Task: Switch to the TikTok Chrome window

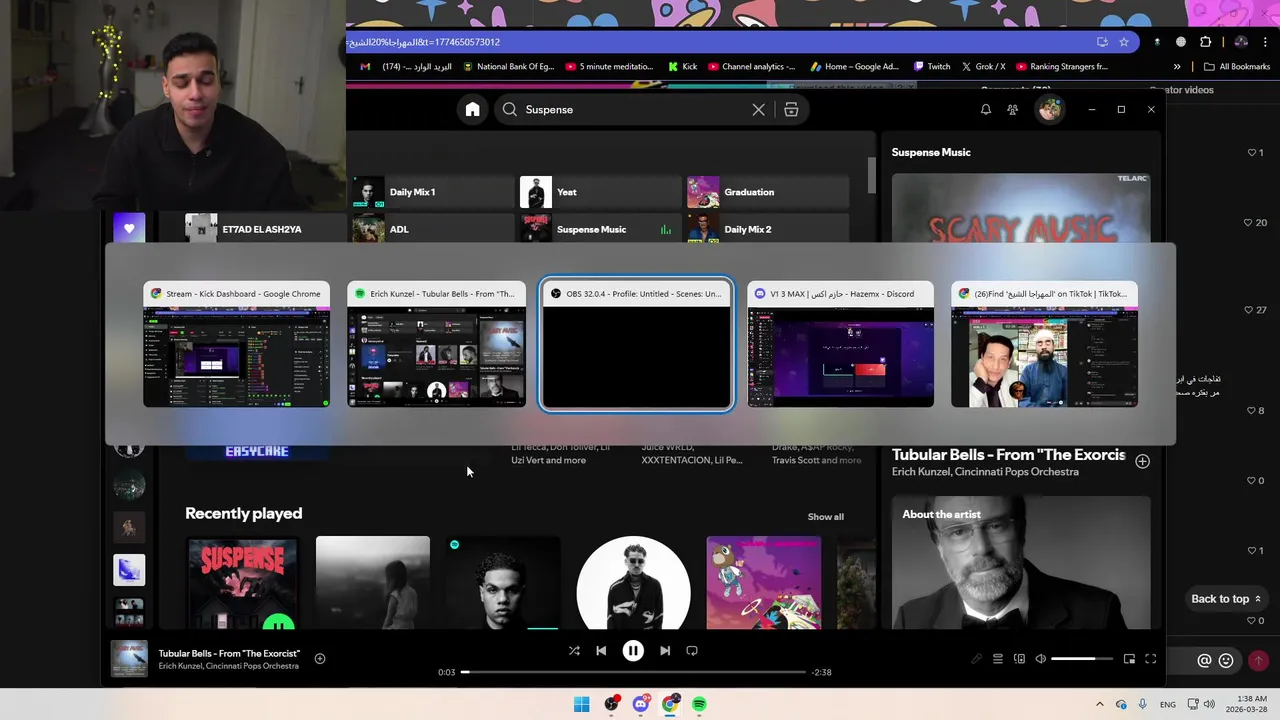Action: 1044,344
